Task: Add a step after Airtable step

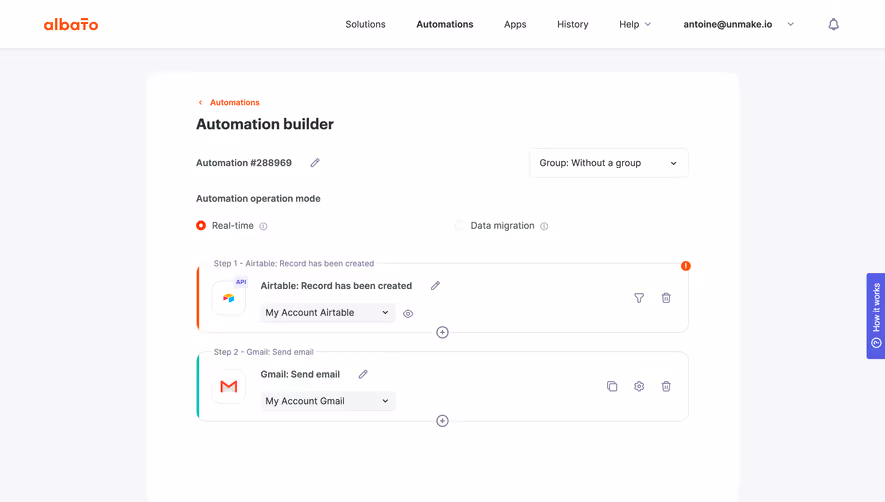Action: pos(442,332)
